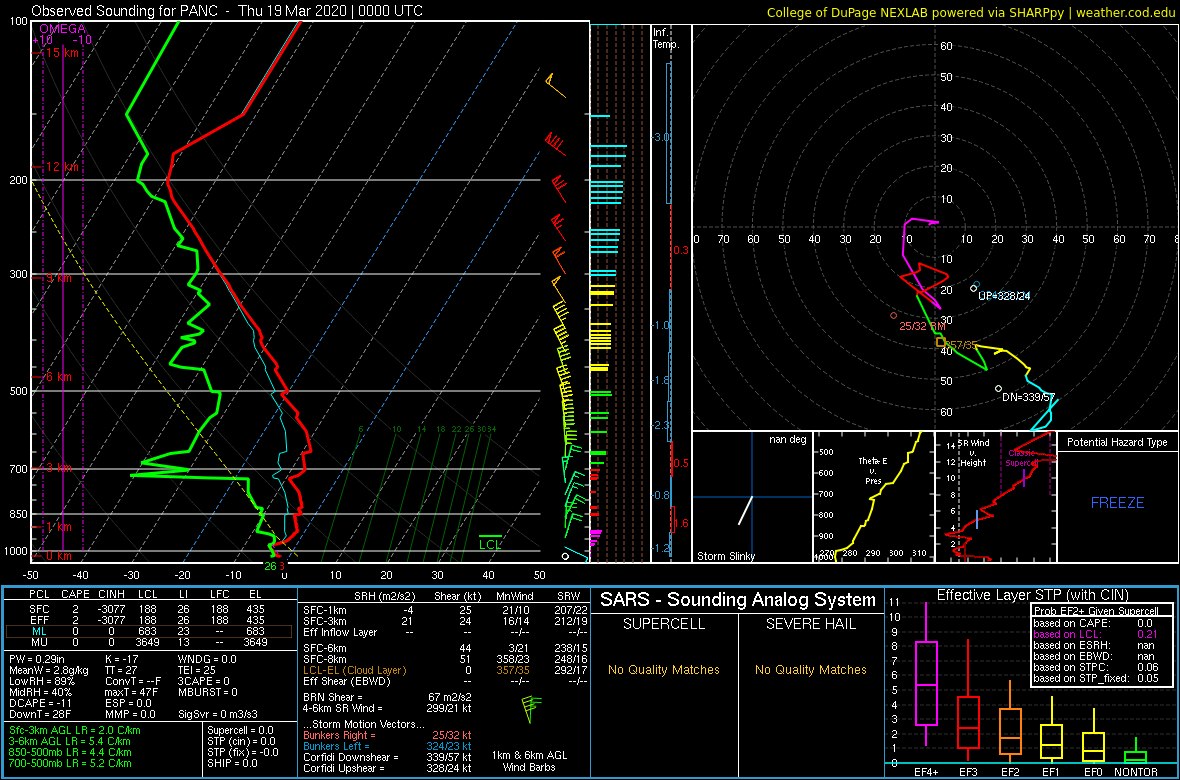
Task: Click 'No Quality Matches' under SUPERCELL
Action: [664, 669]
